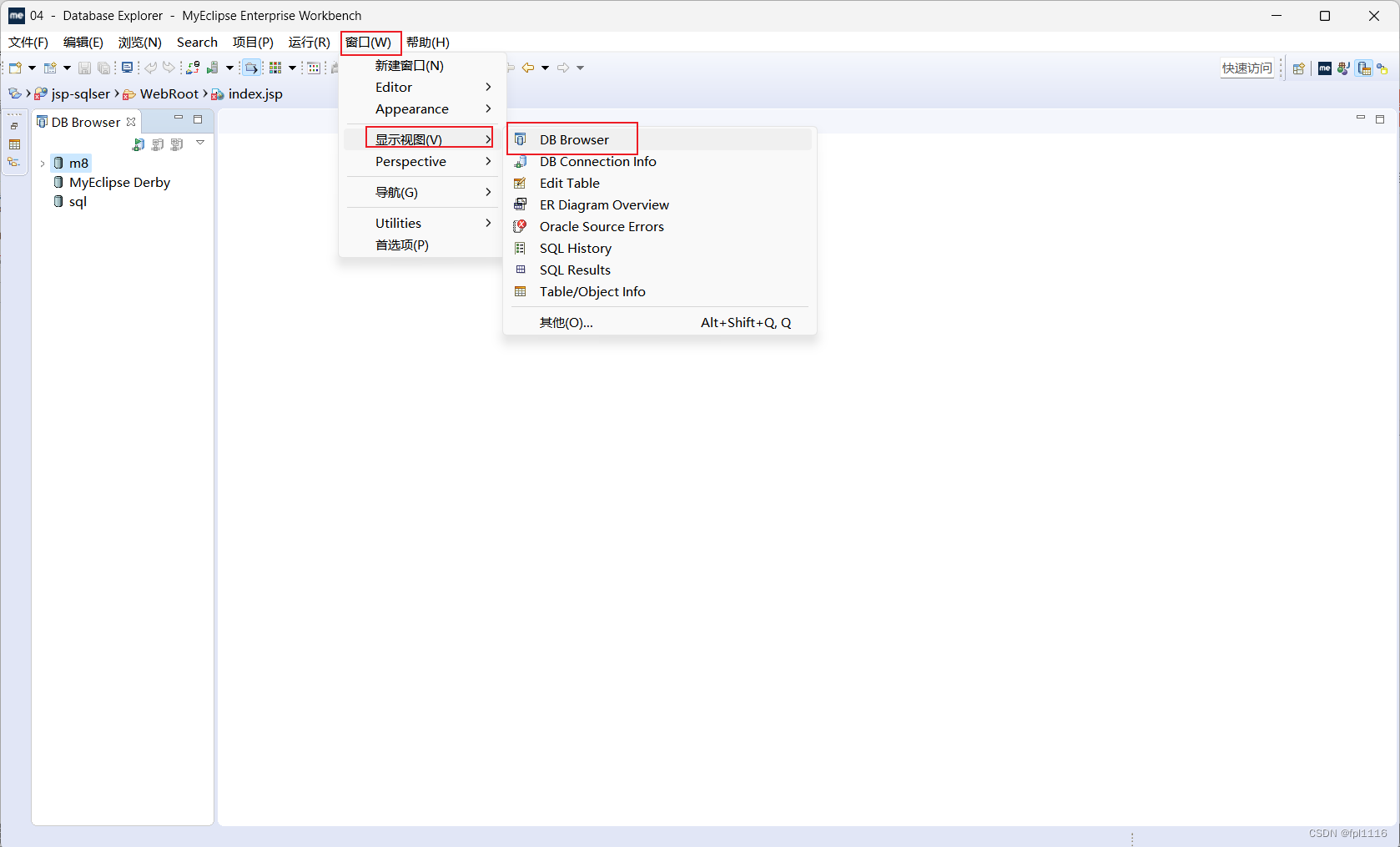The image size is (1400, 847).
Task: Click the New file toolbar icon
Action: [15, 68]
